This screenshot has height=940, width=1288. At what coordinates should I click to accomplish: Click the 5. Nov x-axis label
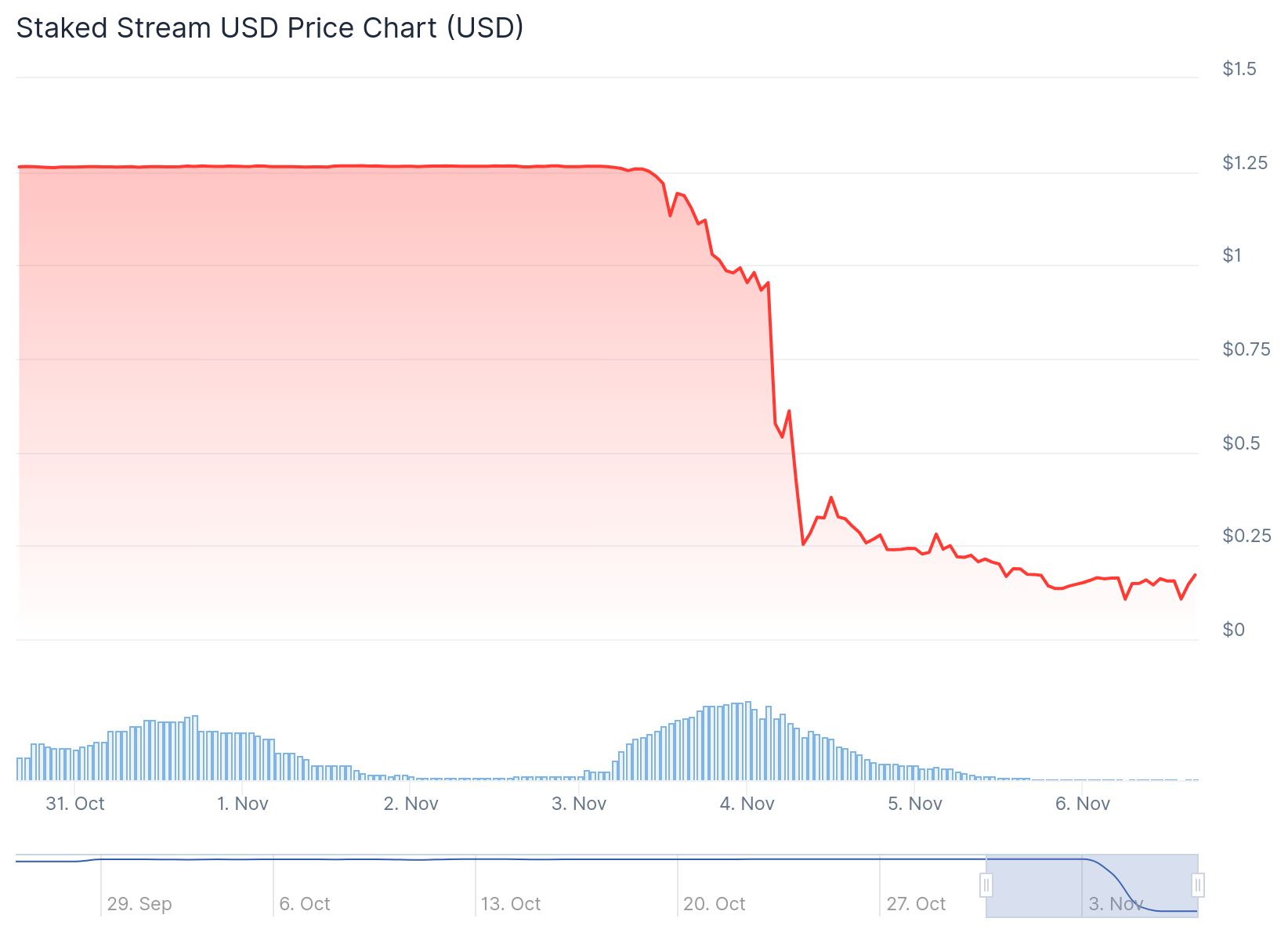click(x=915, y=804)
